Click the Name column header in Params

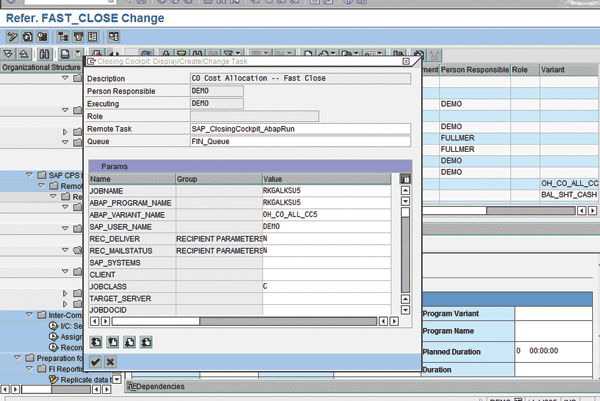coord(131,179)
